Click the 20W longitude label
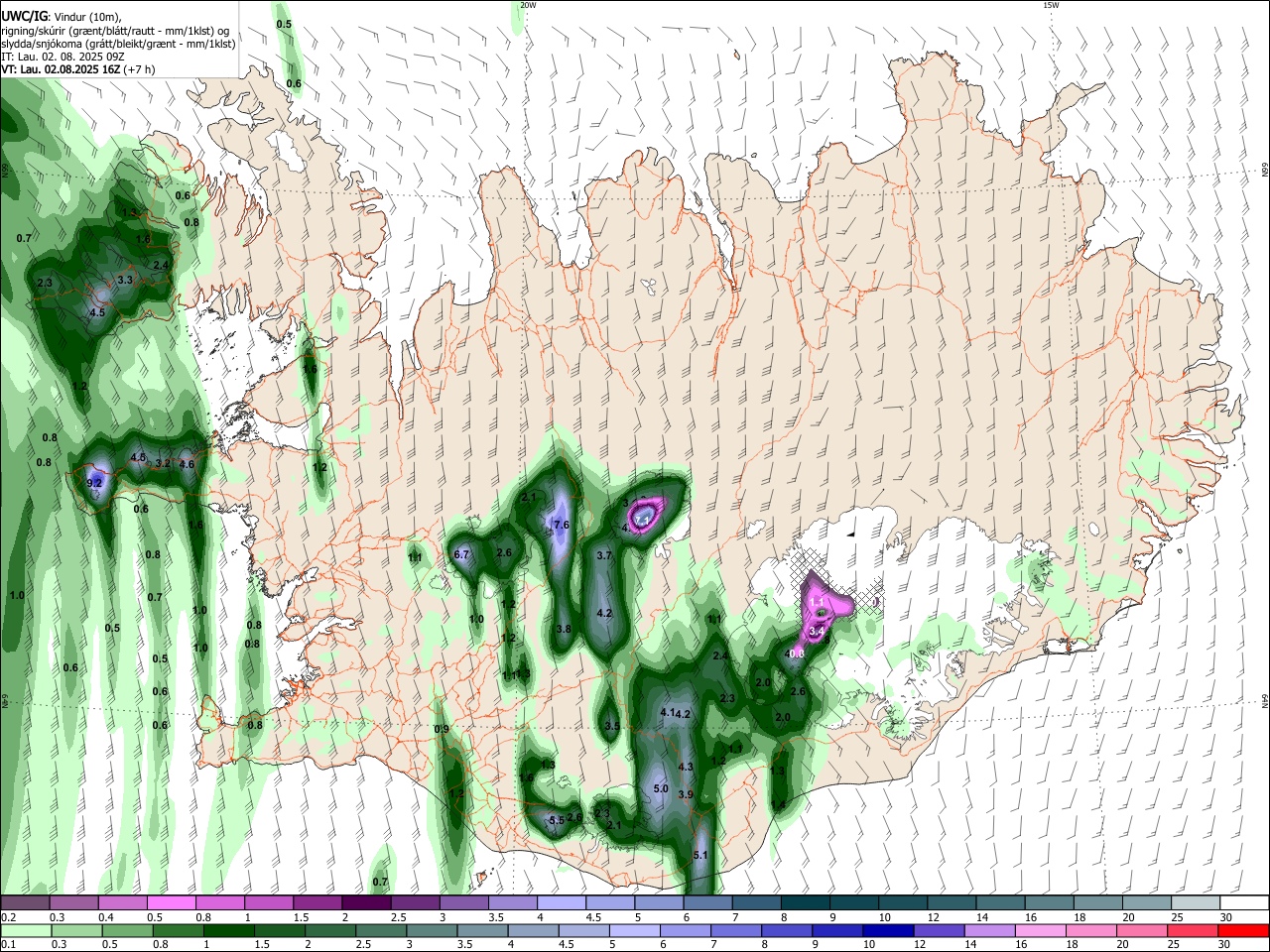Viewport: 1270px width, 952px height. [x=528, y=5]
